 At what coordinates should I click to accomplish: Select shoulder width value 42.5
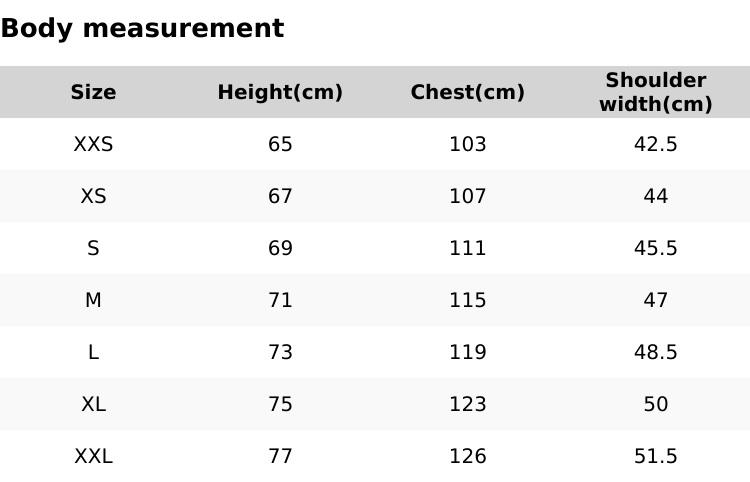tap(655, 145)
